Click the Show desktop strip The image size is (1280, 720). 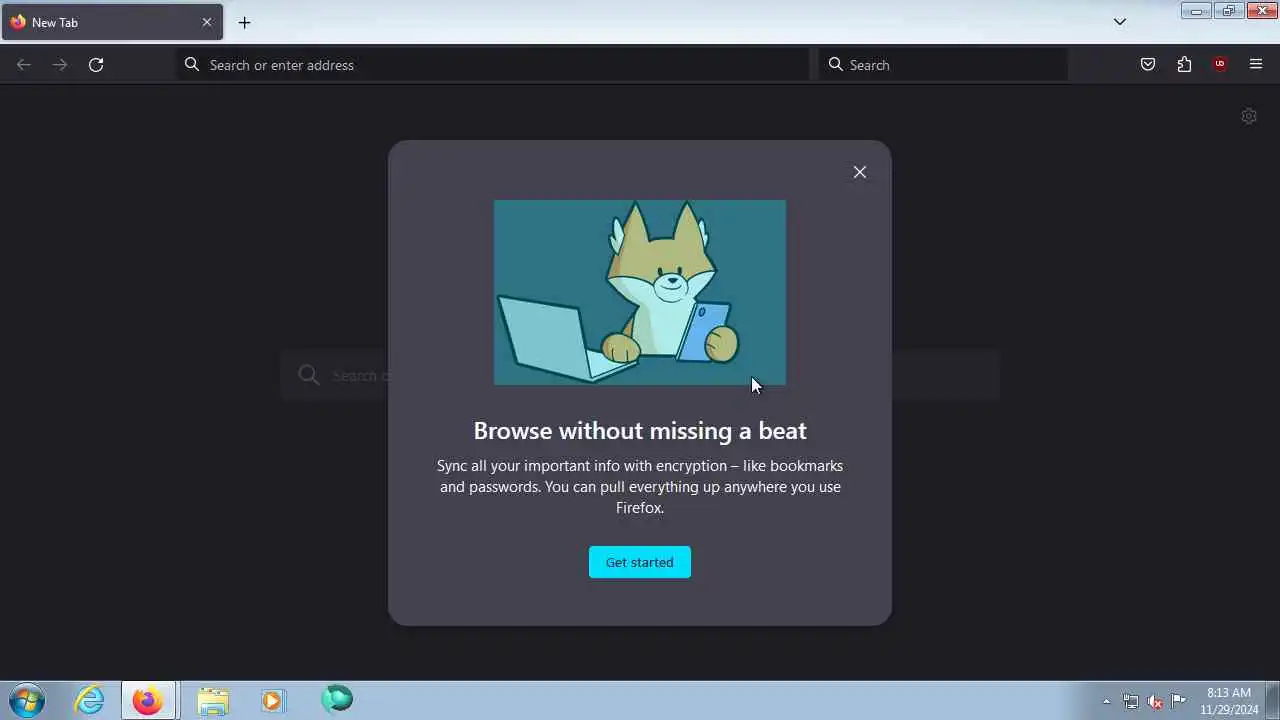tap(1273, 700)
